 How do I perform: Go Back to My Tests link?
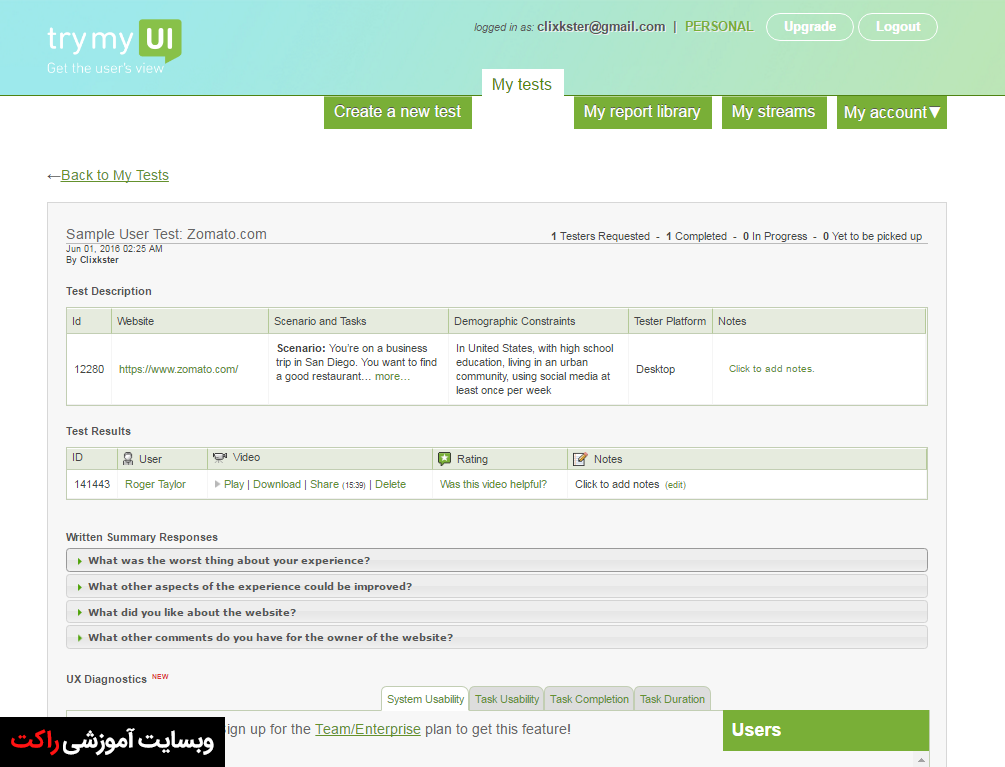click(114, 175)
